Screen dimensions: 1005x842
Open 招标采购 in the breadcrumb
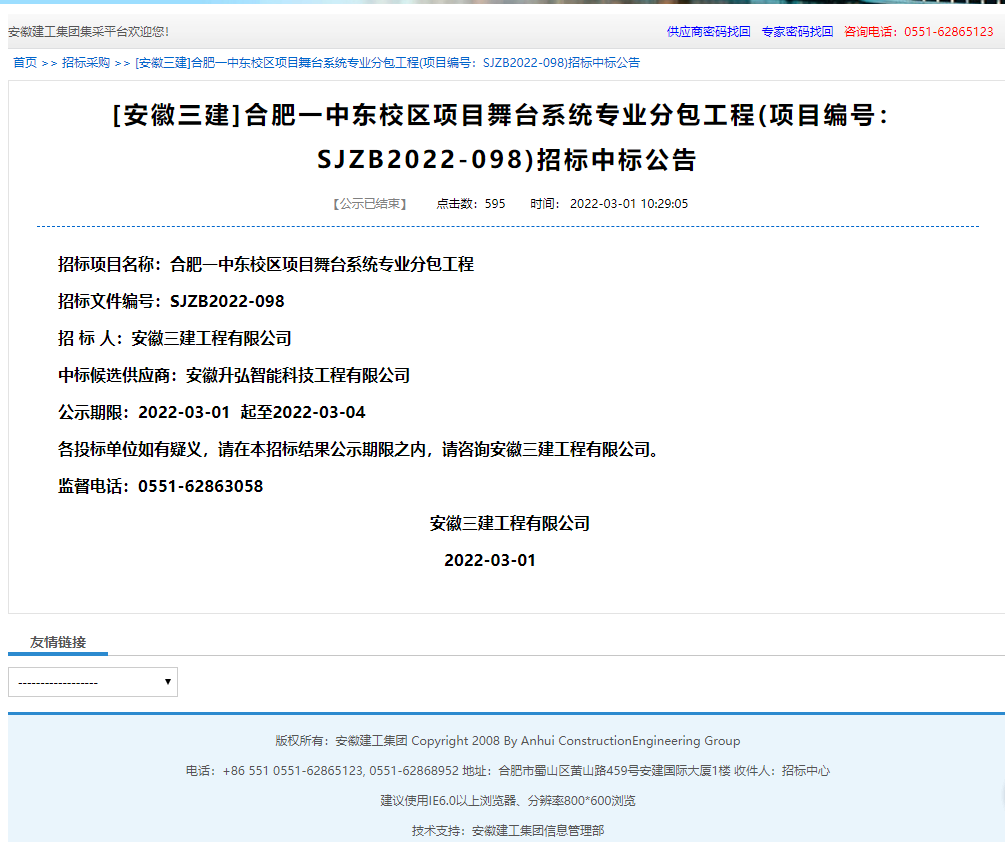(x=85, y=63)
